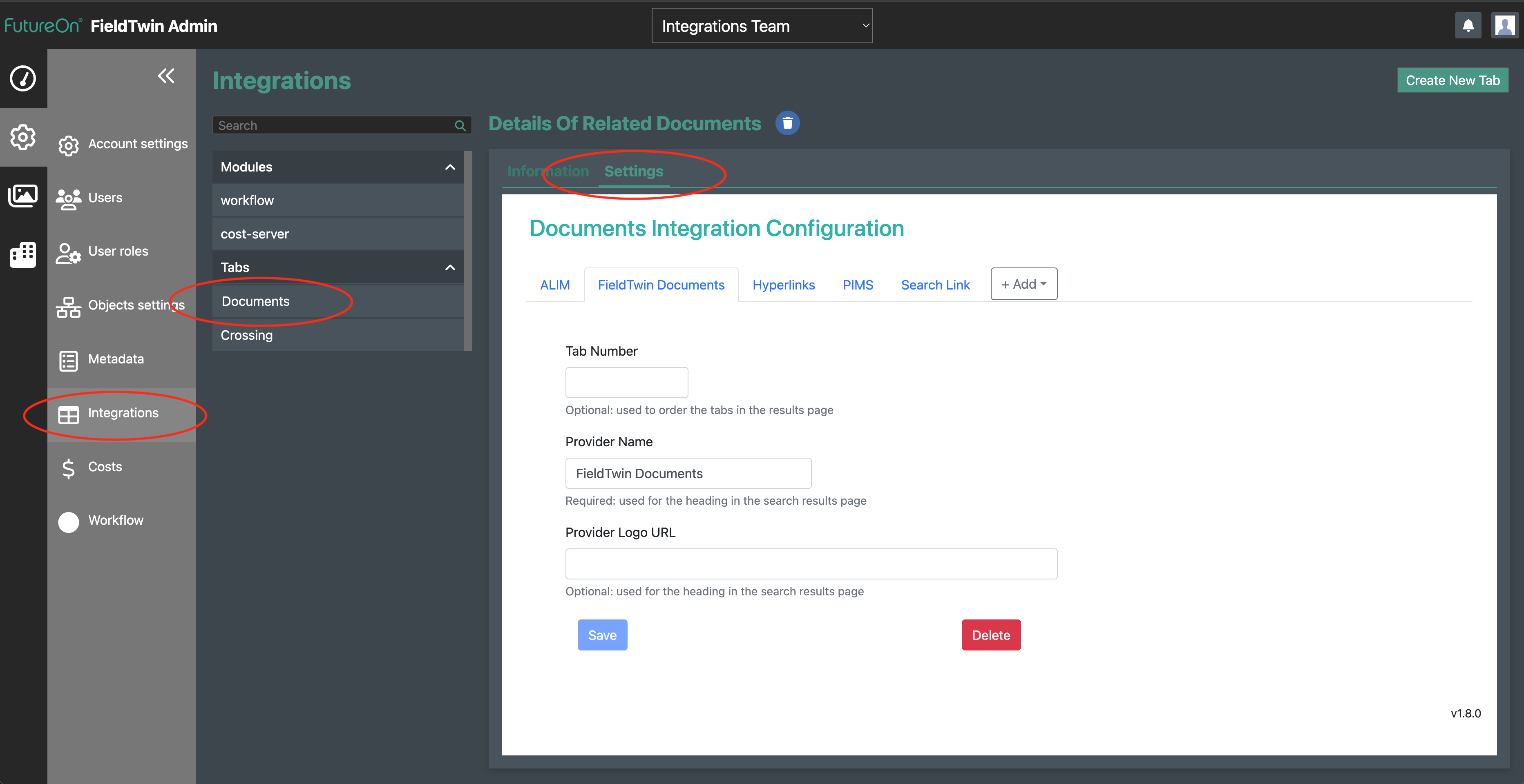Click the FutureOn logo
This screenshot has height=784, width=1524.
tap(43, 25)
